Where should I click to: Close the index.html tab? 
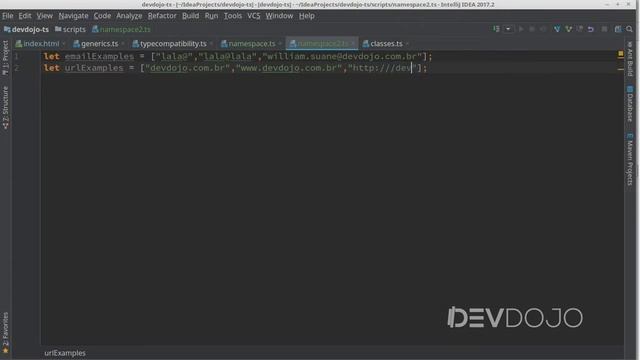tap(64, 44)
